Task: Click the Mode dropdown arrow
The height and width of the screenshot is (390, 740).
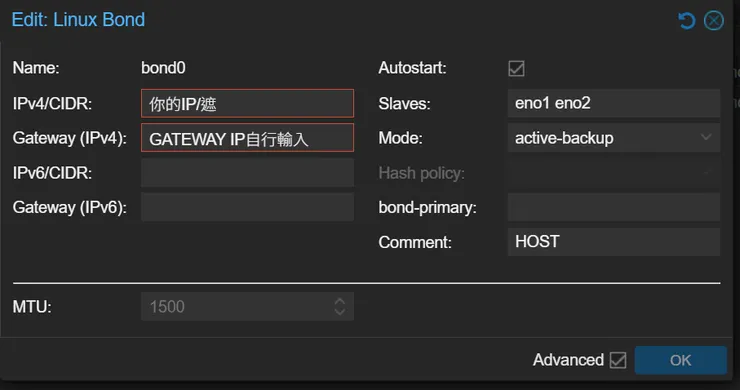Action: pyautogui.click(x=706, y=137)
